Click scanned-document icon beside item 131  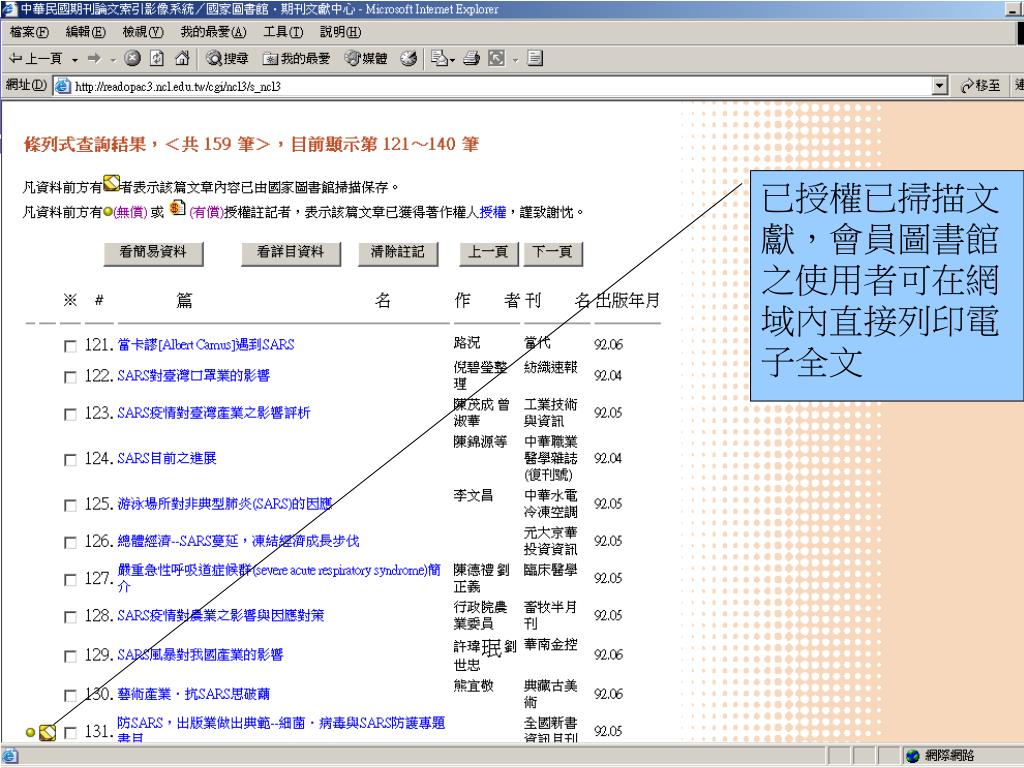[x=47, y=732]
